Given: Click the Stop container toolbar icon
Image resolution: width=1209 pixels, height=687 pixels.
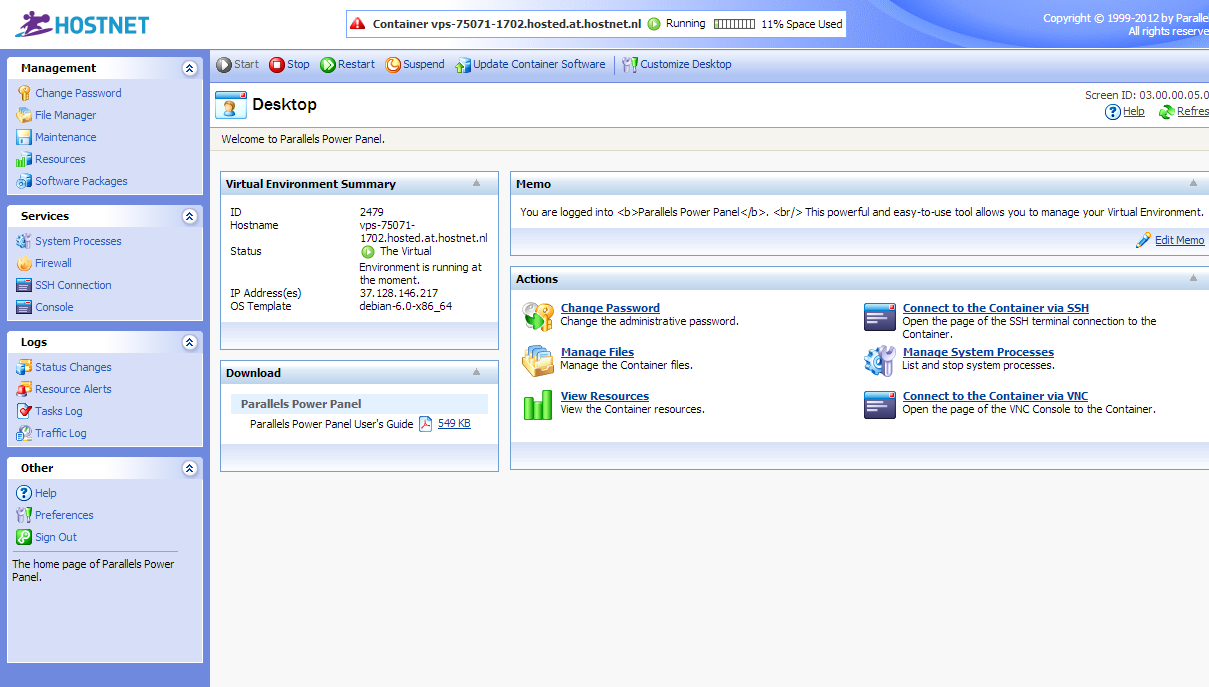Looking at the screenshot, I should point(277,65).
